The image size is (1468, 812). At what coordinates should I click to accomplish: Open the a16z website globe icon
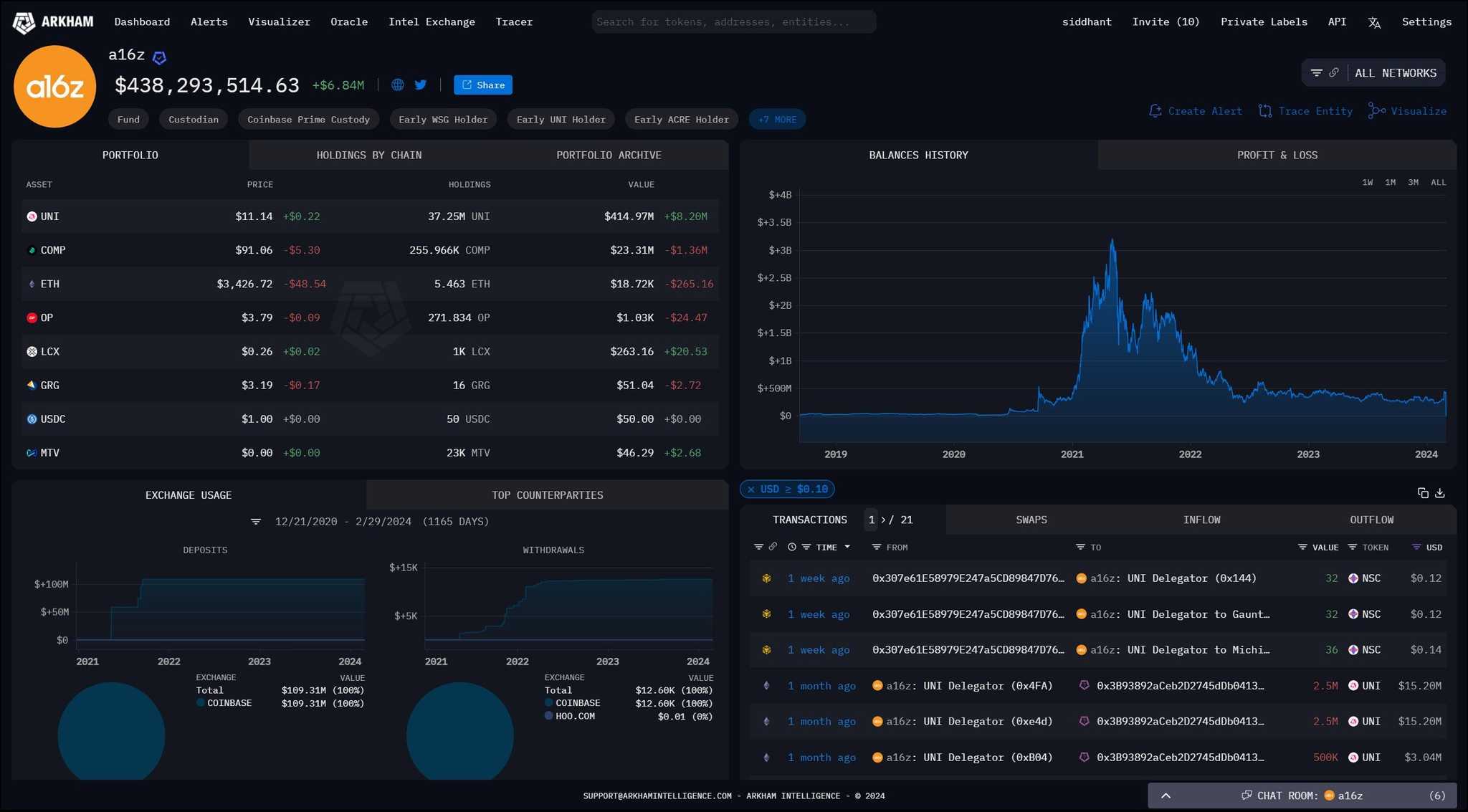click(x=398, y=85)
